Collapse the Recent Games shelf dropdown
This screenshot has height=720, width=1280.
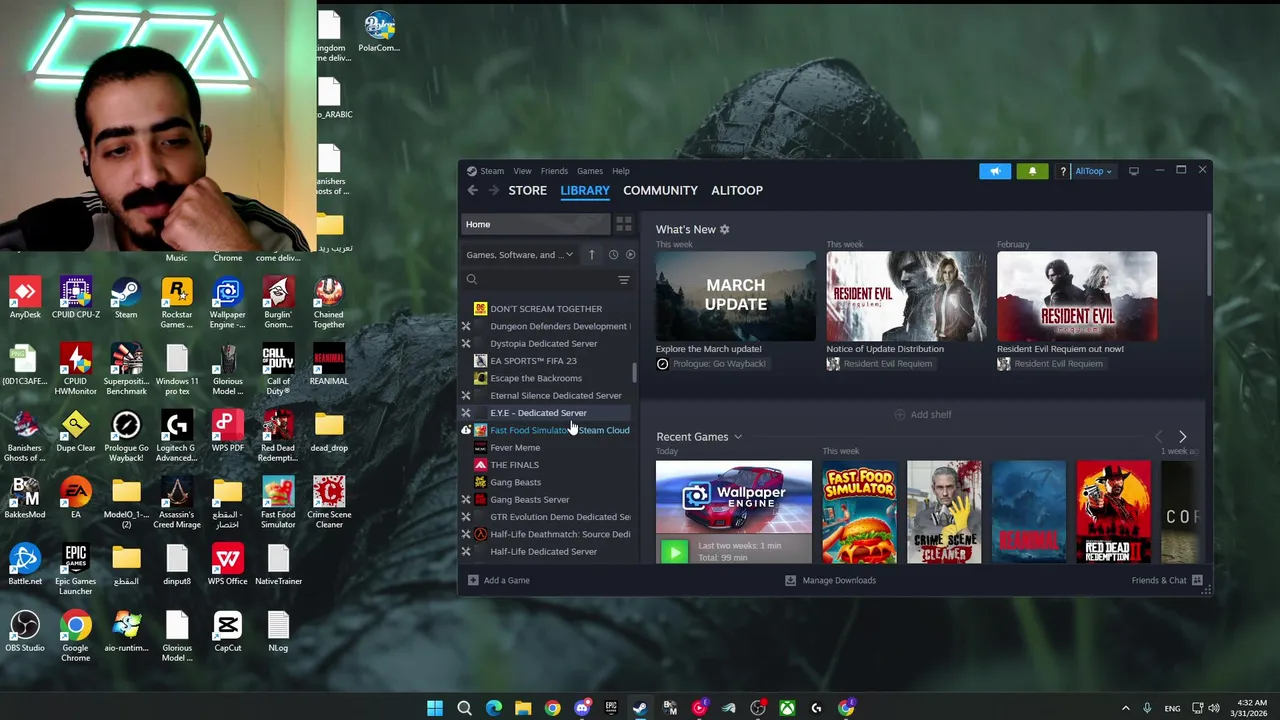tap(738, 437)
